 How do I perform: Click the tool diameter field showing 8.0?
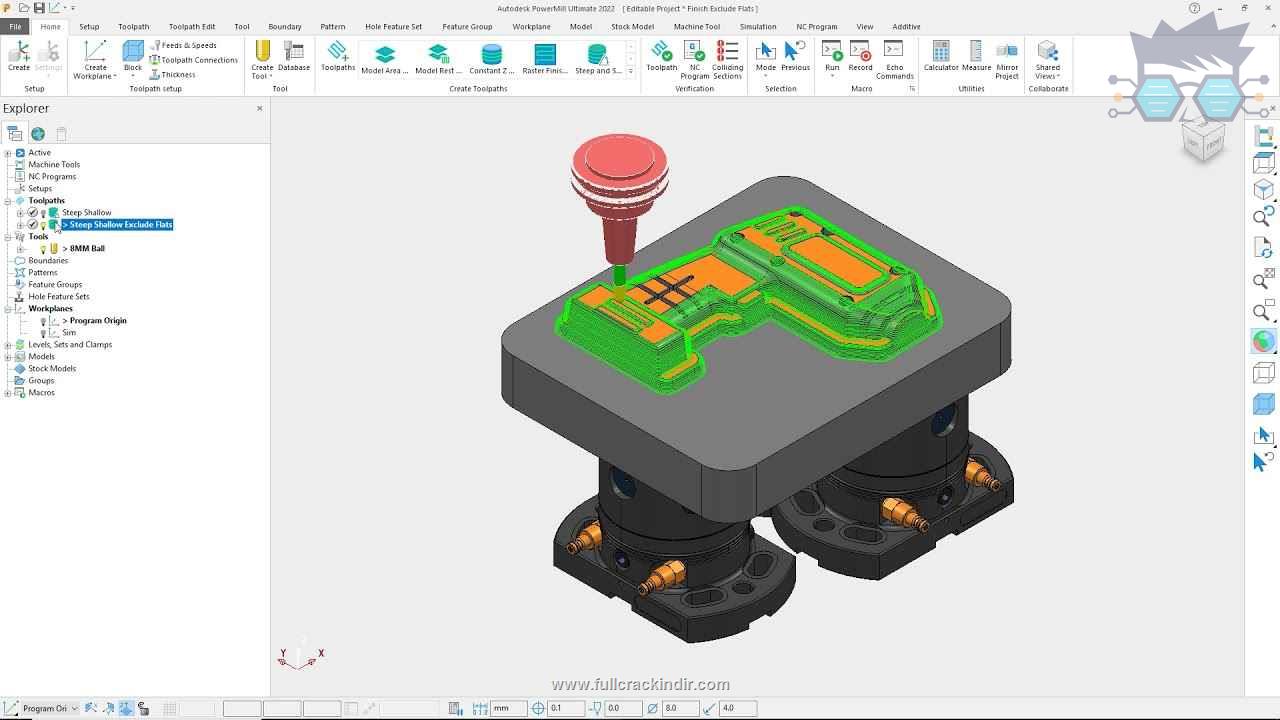[679, 708]
